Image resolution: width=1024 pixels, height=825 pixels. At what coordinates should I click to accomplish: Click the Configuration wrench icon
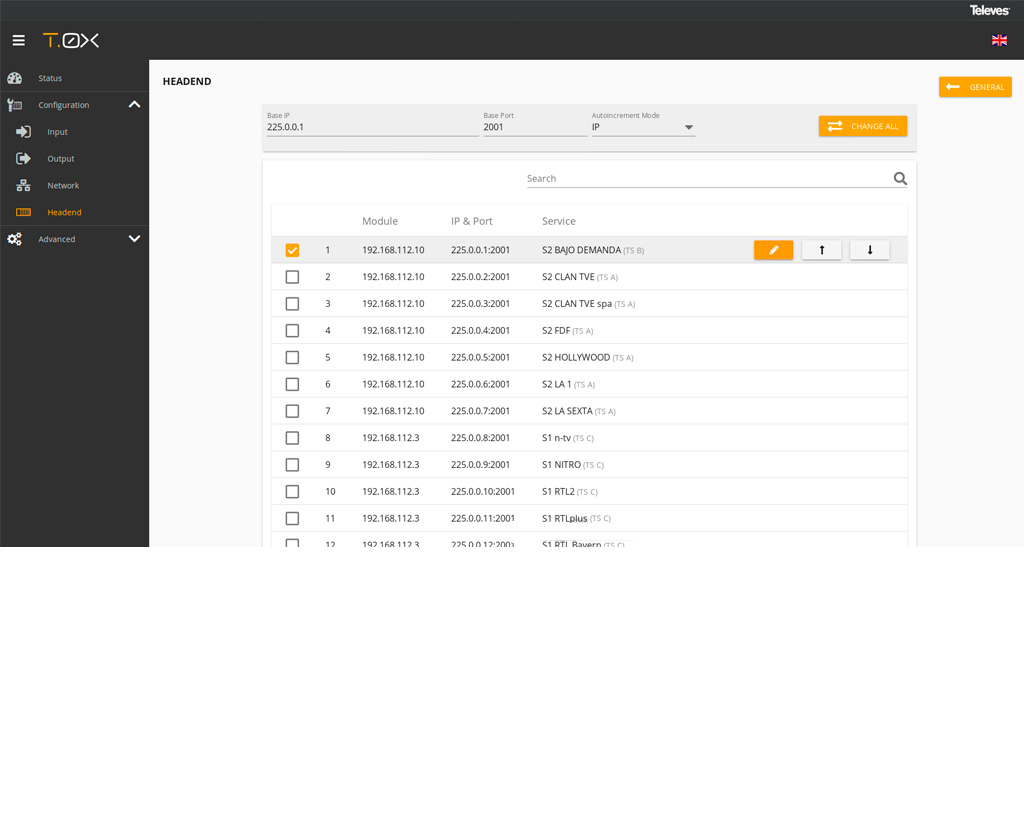coord(14,105)
